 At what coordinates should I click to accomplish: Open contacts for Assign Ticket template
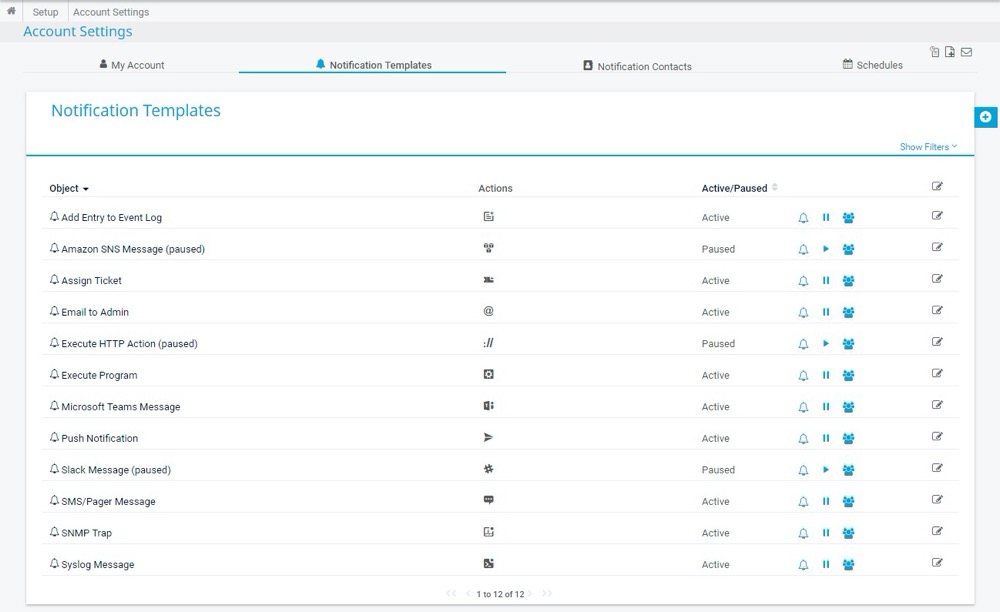click(848, 281)
